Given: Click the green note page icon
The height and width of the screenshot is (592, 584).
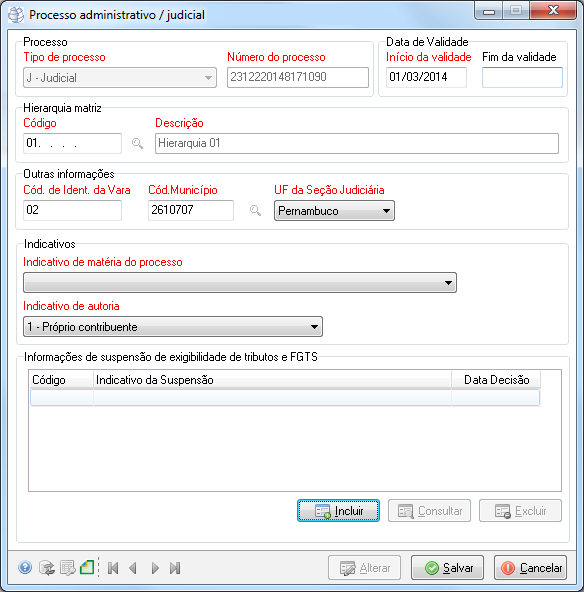Looking at the screenshot, I should [87, 567].
